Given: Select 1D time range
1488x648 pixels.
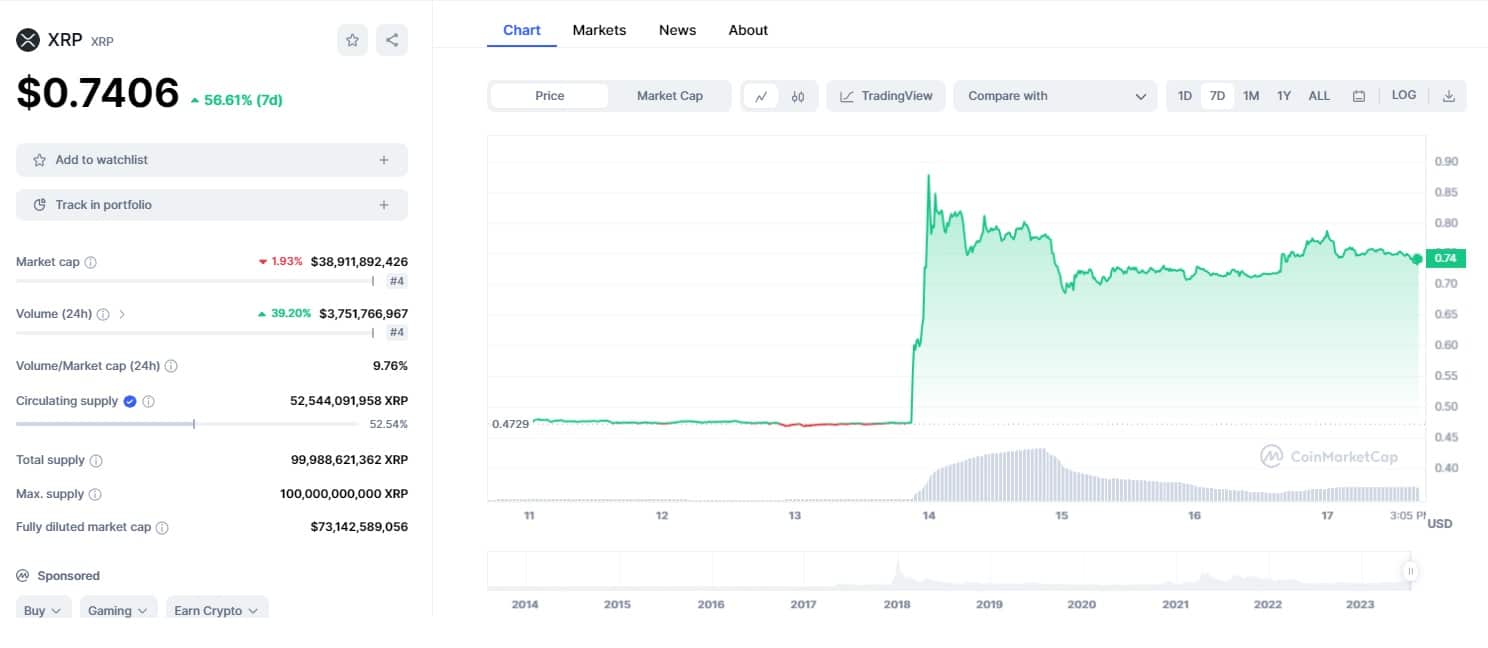Looking at the screenshot, I should pos(1185,96).
